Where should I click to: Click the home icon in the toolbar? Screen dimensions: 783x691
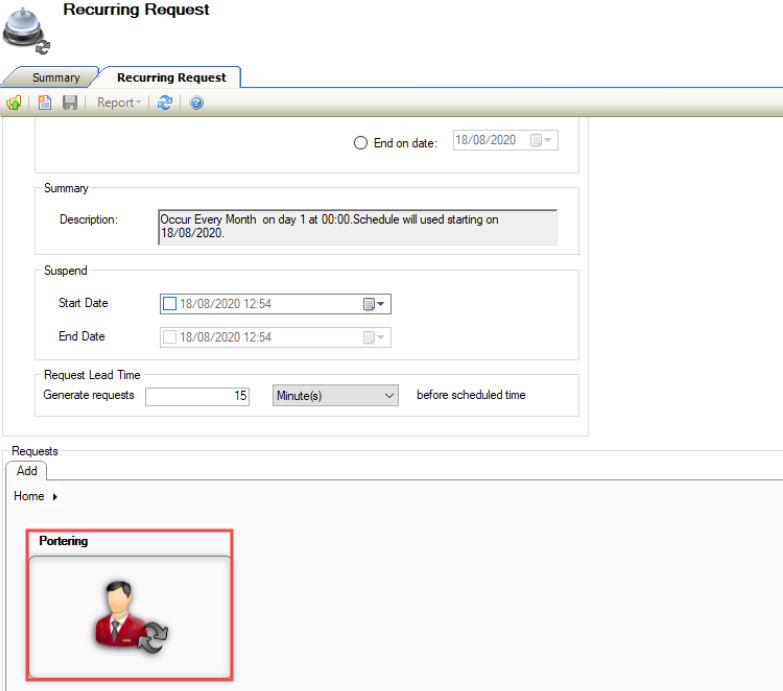(14, 103)
